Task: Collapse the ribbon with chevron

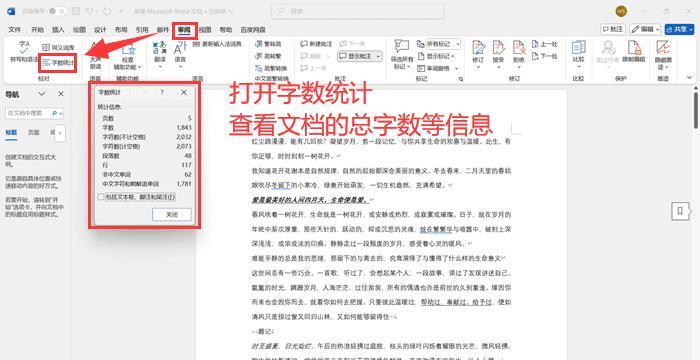Action: [x=689, y=78]
